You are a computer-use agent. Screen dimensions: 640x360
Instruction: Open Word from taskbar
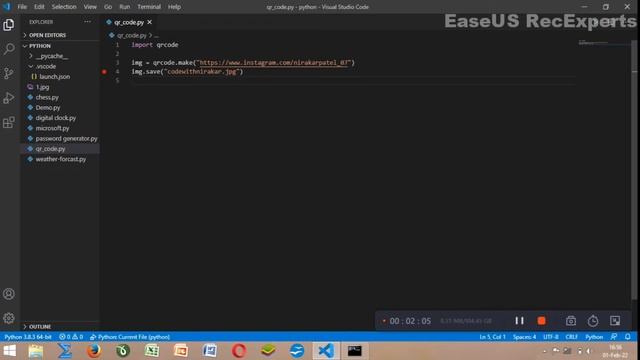click(210, 351)
